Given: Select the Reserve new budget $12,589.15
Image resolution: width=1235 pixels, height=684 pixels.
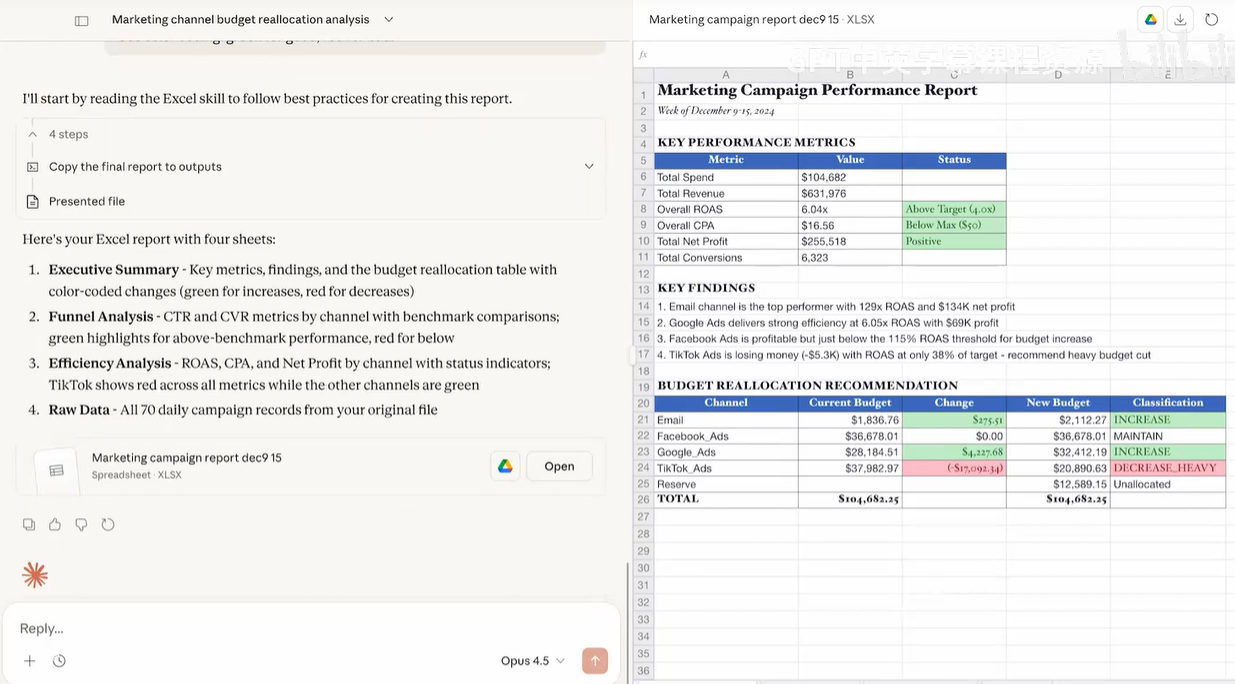Looking at the screenshot, I should [1058, 484].
